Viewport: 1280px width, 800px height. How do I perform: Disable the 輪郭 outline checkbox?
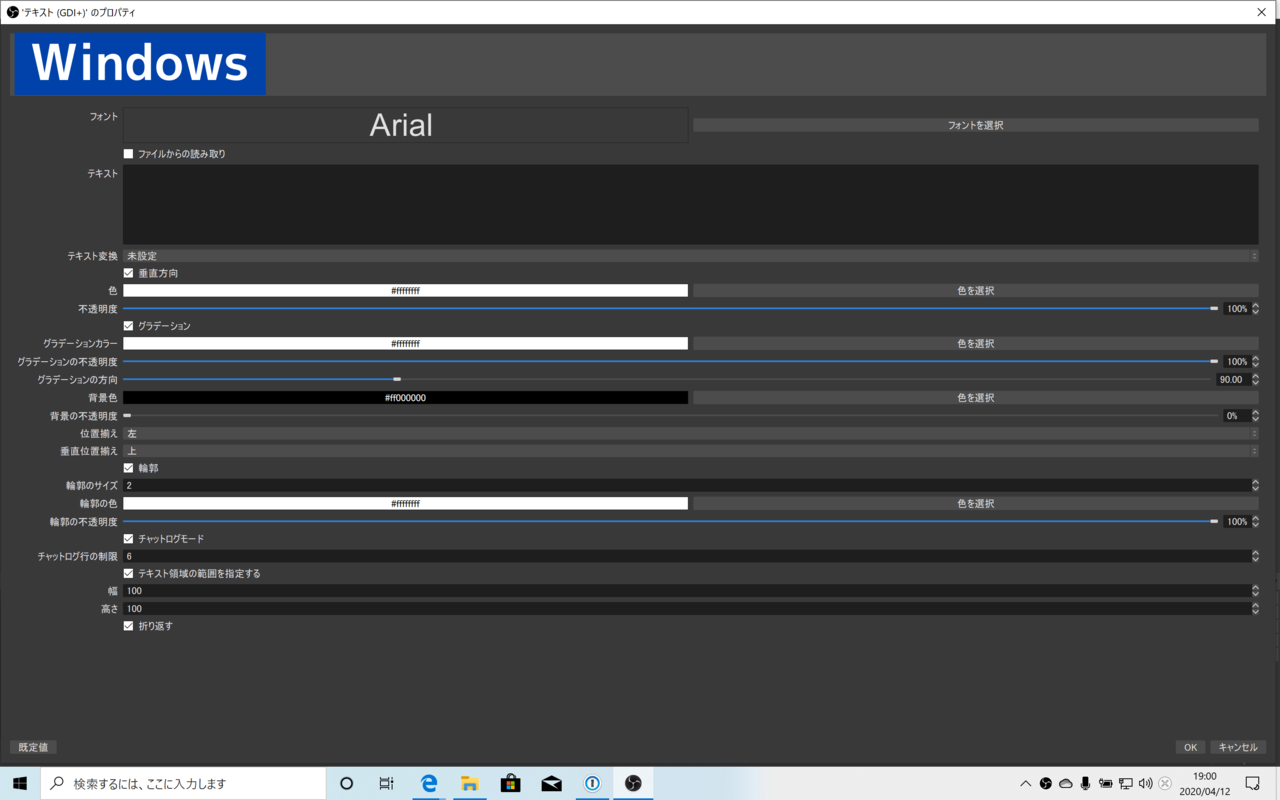tap(128, 468)
